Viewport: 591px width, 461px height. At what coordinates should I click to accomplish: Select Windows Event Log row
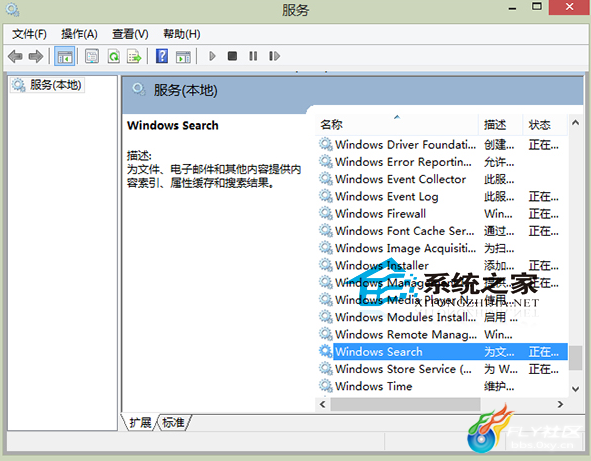tap(442, 197)
